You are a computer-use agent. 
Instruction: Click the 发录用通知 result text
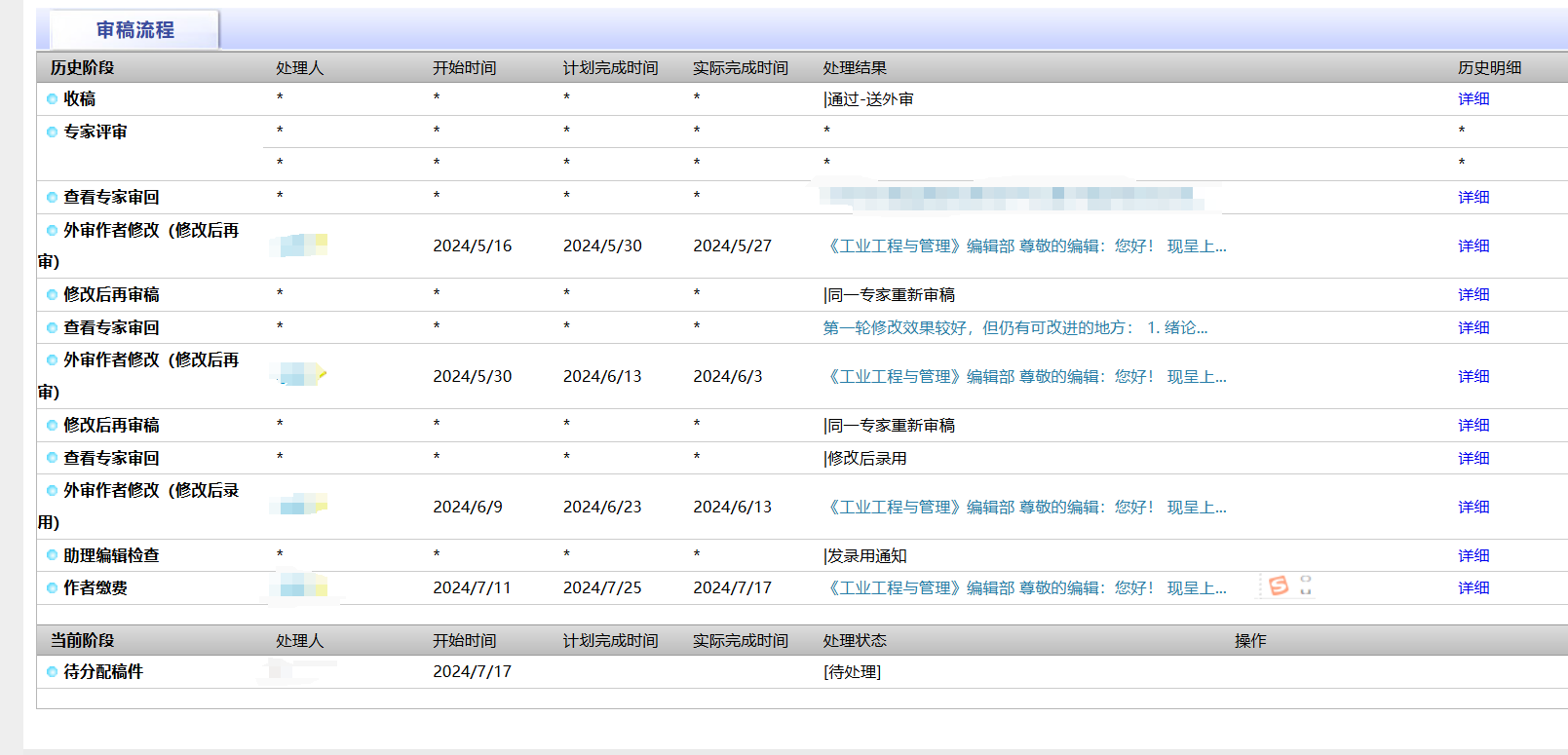[866, 556]
